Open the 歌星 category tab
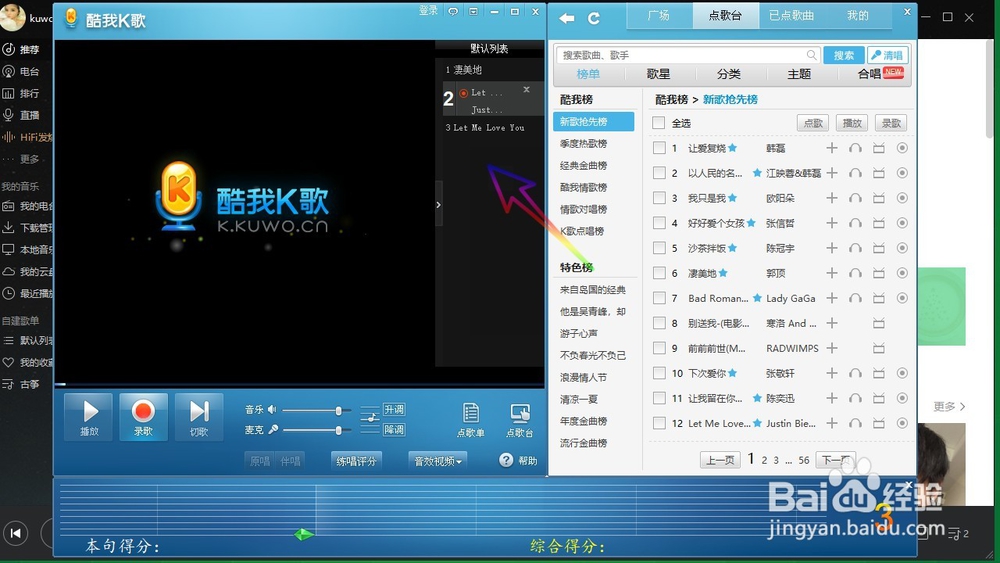The image size is (1000, 563). click(x=658, y=74)
